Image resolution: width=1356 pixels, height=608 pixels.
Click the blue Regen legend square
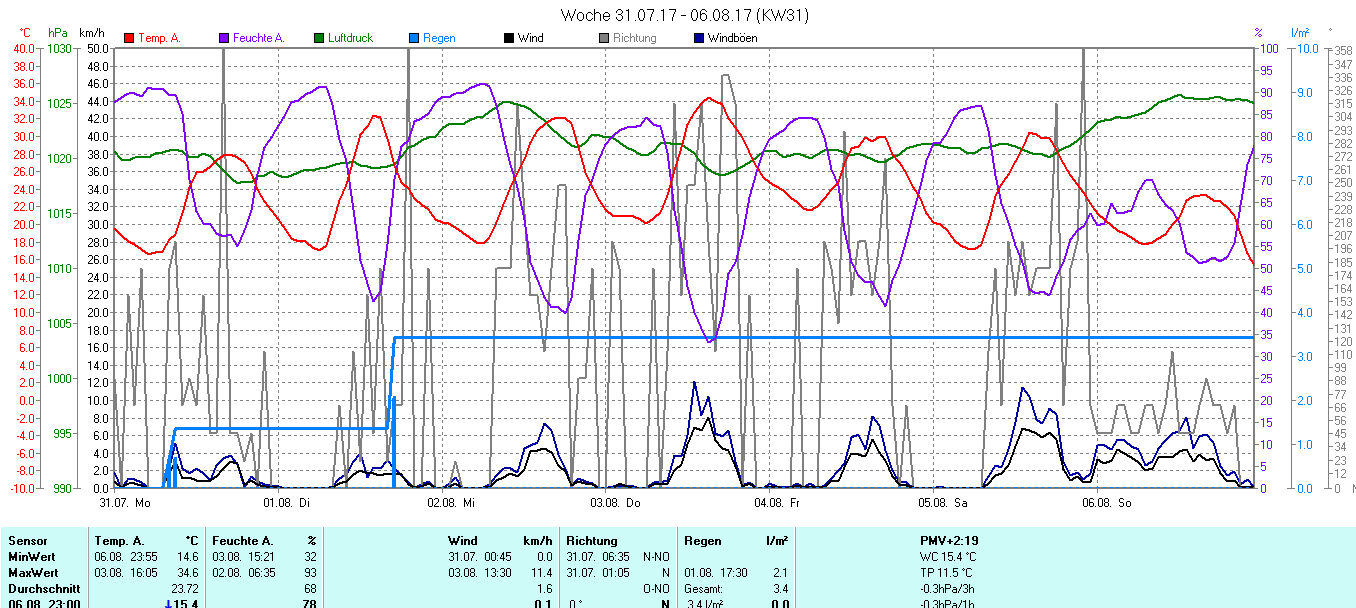pyautogui.click(x=414, y=39)
